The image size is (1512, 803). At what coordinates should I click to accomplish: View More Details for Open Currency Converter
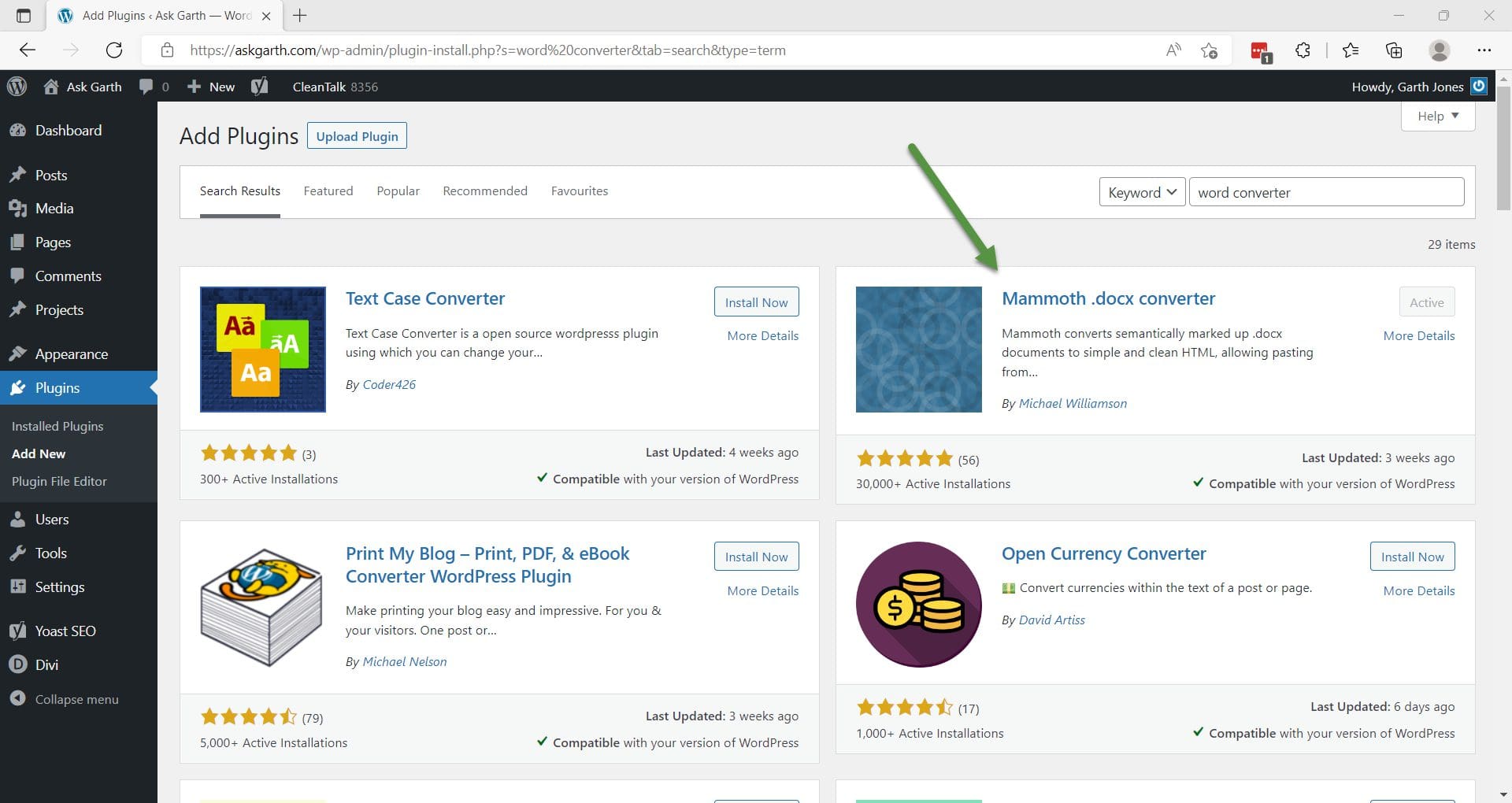click(1419, 590)
